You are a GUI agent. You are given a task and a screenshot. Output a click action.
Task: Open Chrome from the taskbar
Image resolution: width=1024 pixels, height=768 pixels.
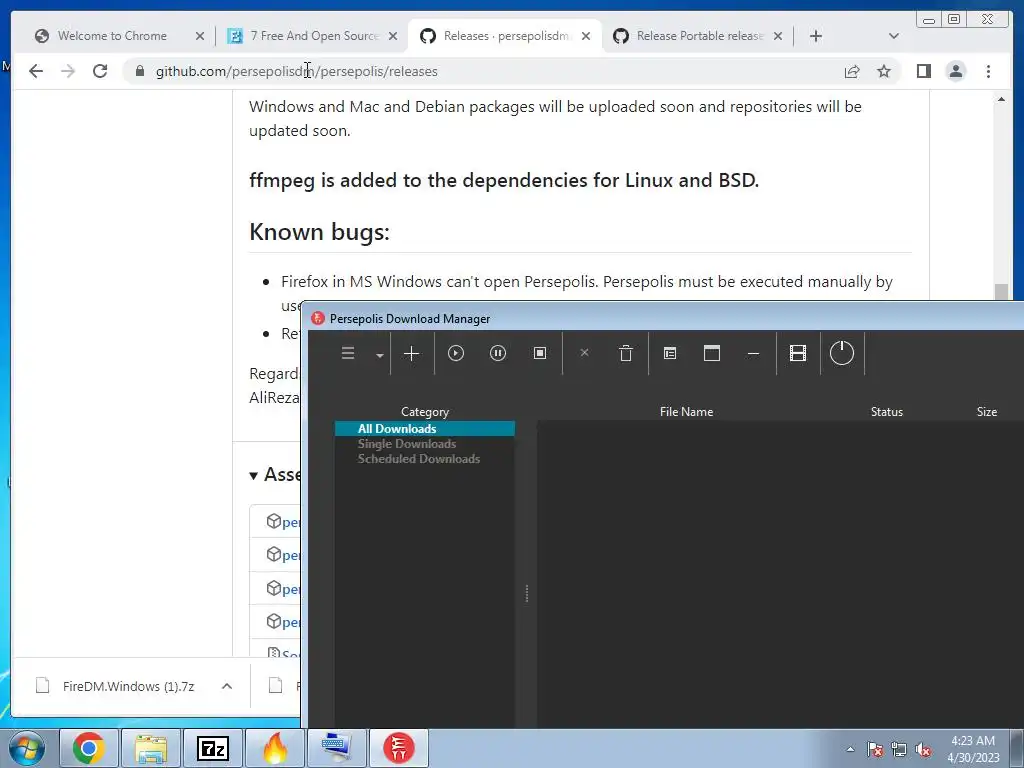pos(89,748)
